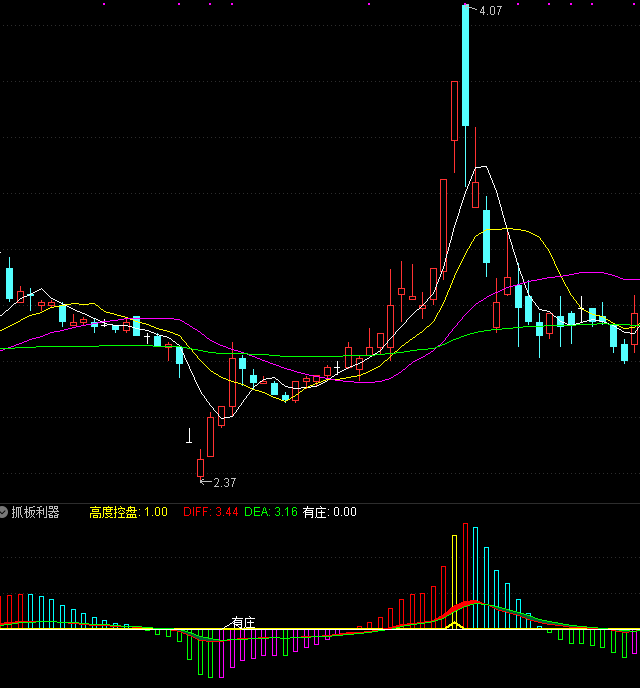Click the red DIFF: 3.44 value

point(211,512)
